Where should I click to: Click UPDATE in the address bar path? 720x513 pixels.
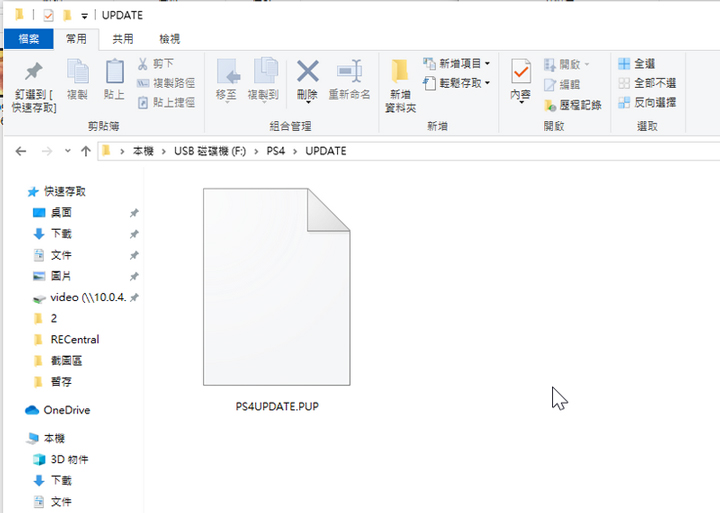[326, 151]
